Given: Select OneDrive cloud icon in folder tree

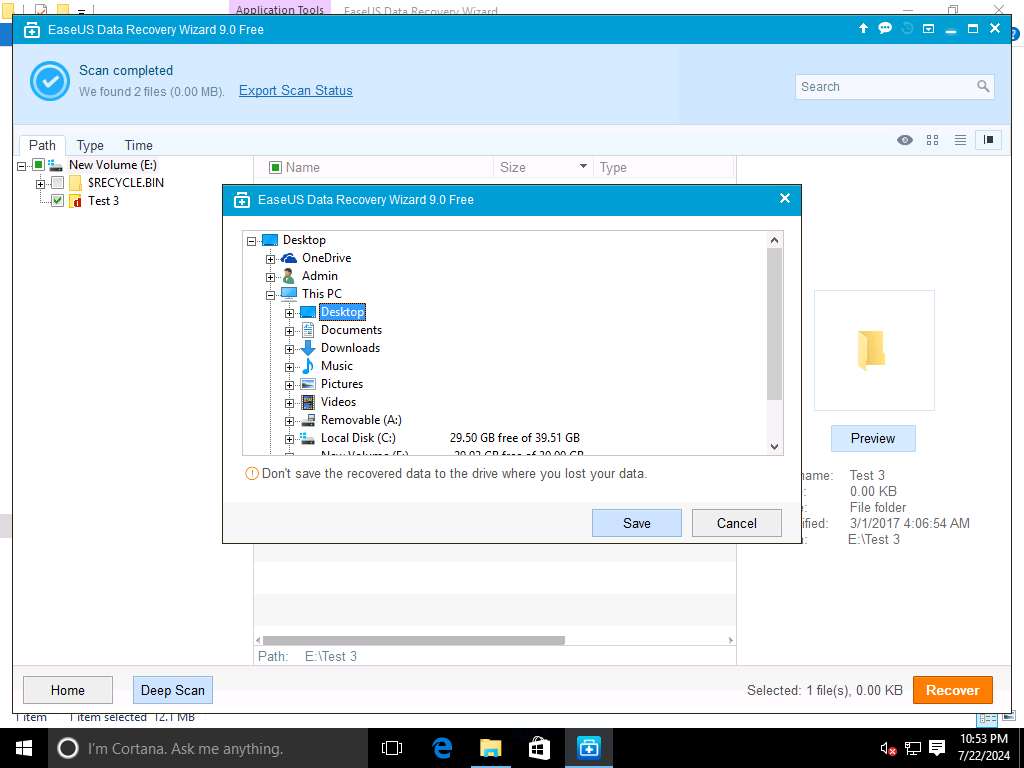Looking at the screenshot, I should tap(289, 258).
